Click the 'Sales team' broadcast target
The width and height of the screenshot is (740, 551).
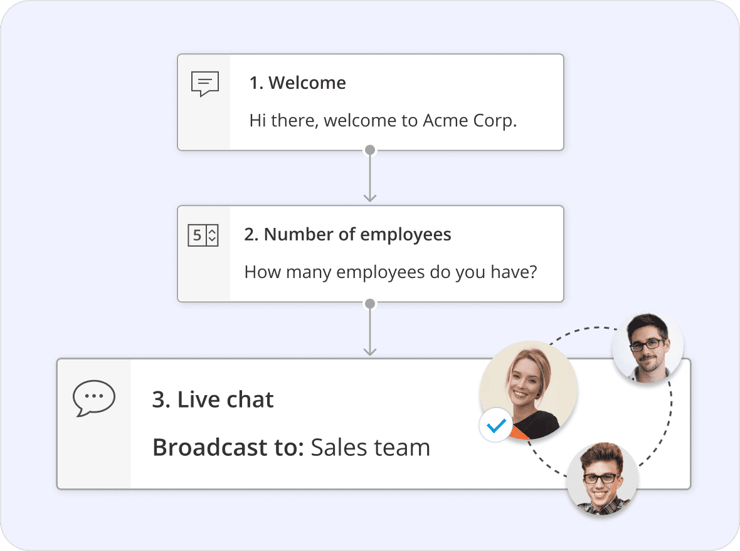[x=370, y=447]
